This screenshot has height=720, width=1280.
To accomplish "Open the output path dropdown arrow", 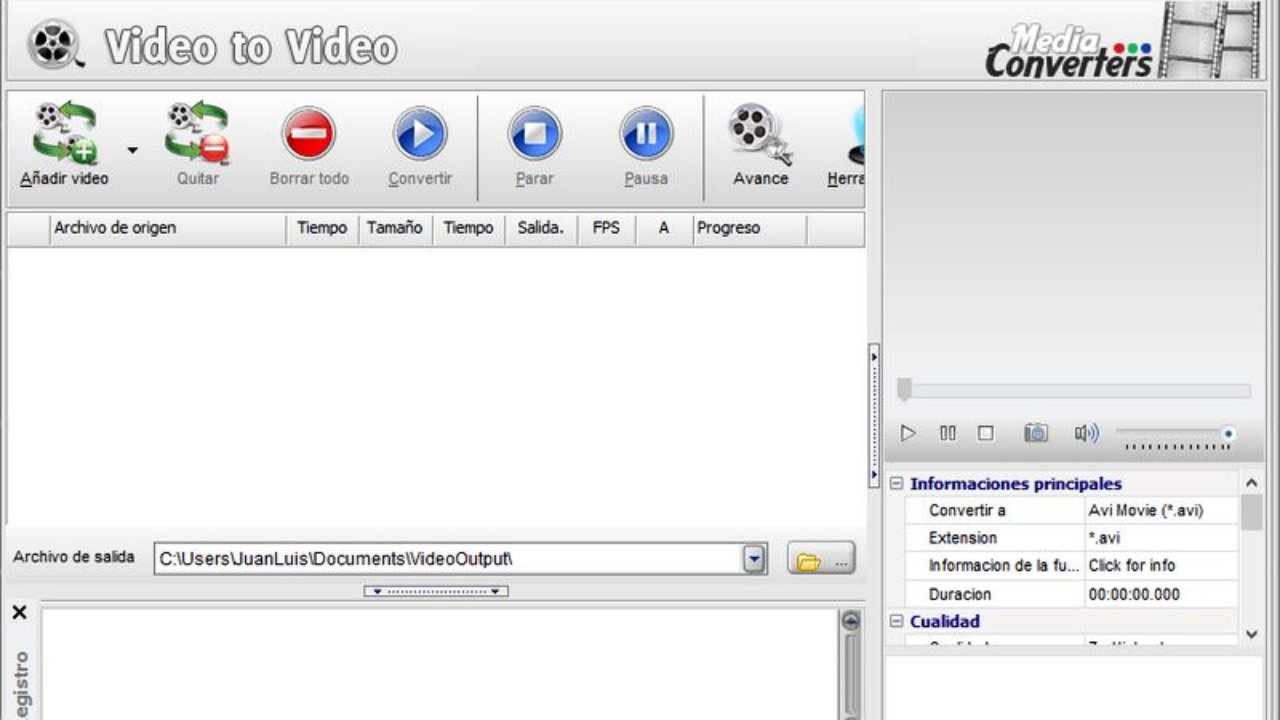I will pos(755,559).
